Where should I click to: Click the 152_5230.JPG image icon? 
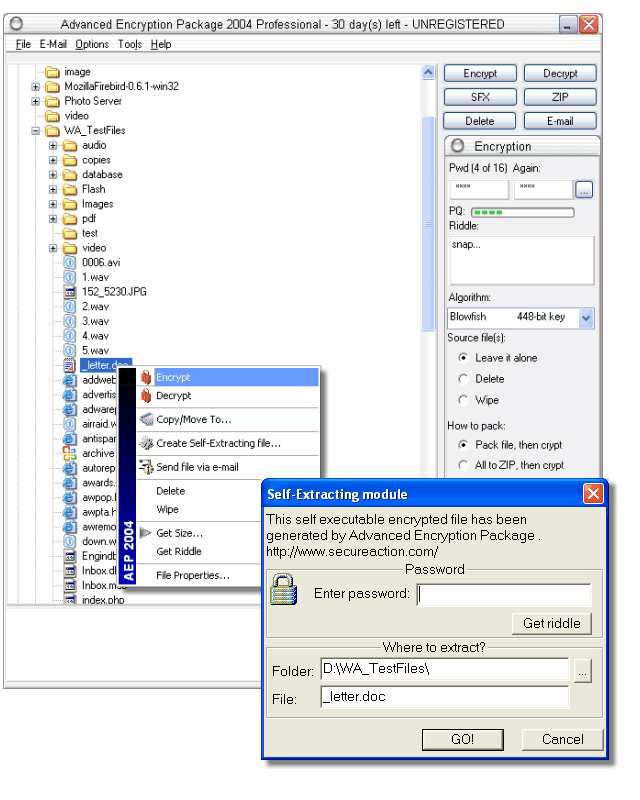pyautogui.click(x=69, y=292)
